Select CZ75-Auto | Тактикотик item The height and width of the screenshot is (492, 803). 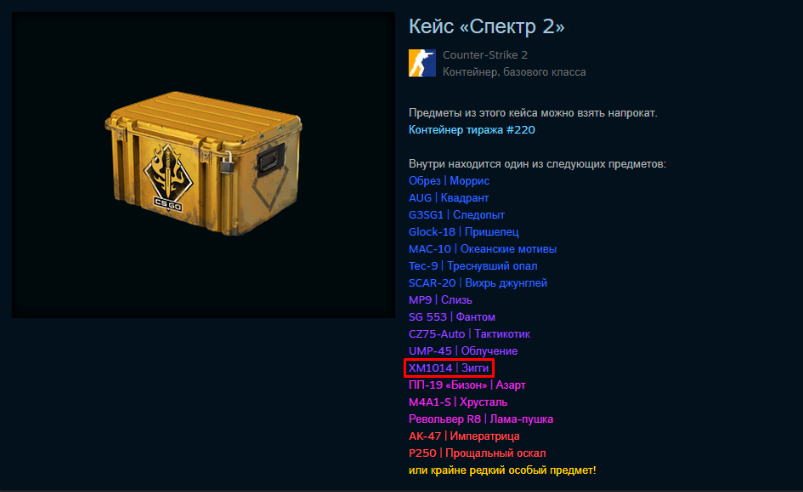click(469, 334)
